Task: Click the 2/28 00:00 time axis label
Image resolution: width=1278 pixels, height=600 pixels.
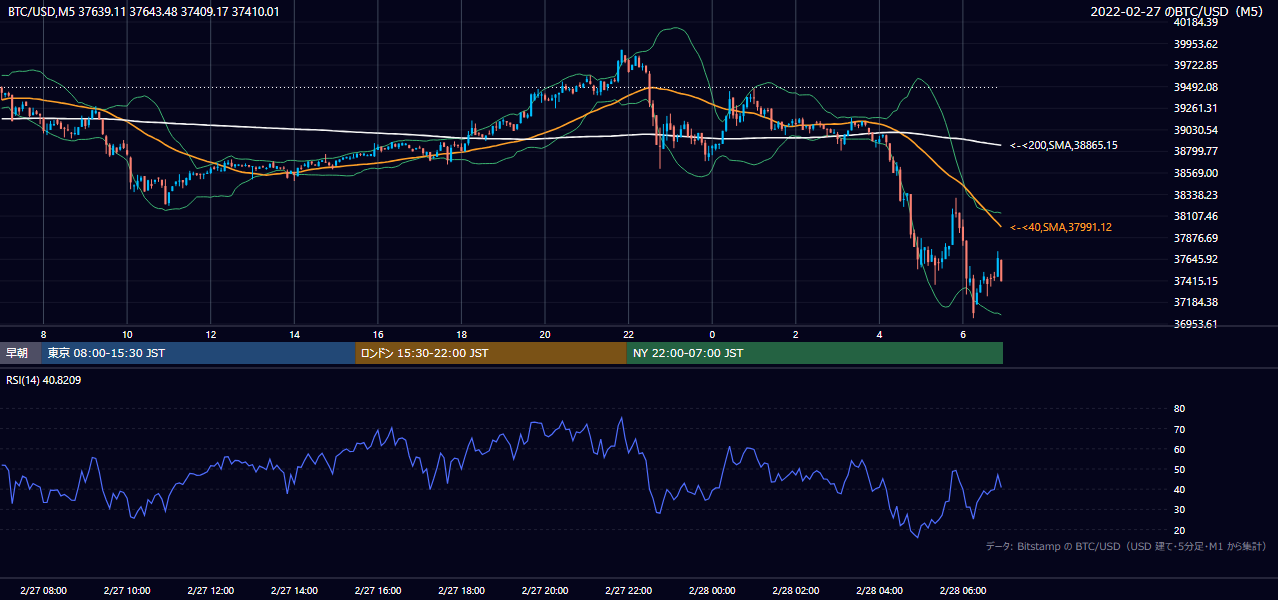Action: [712, 590]
